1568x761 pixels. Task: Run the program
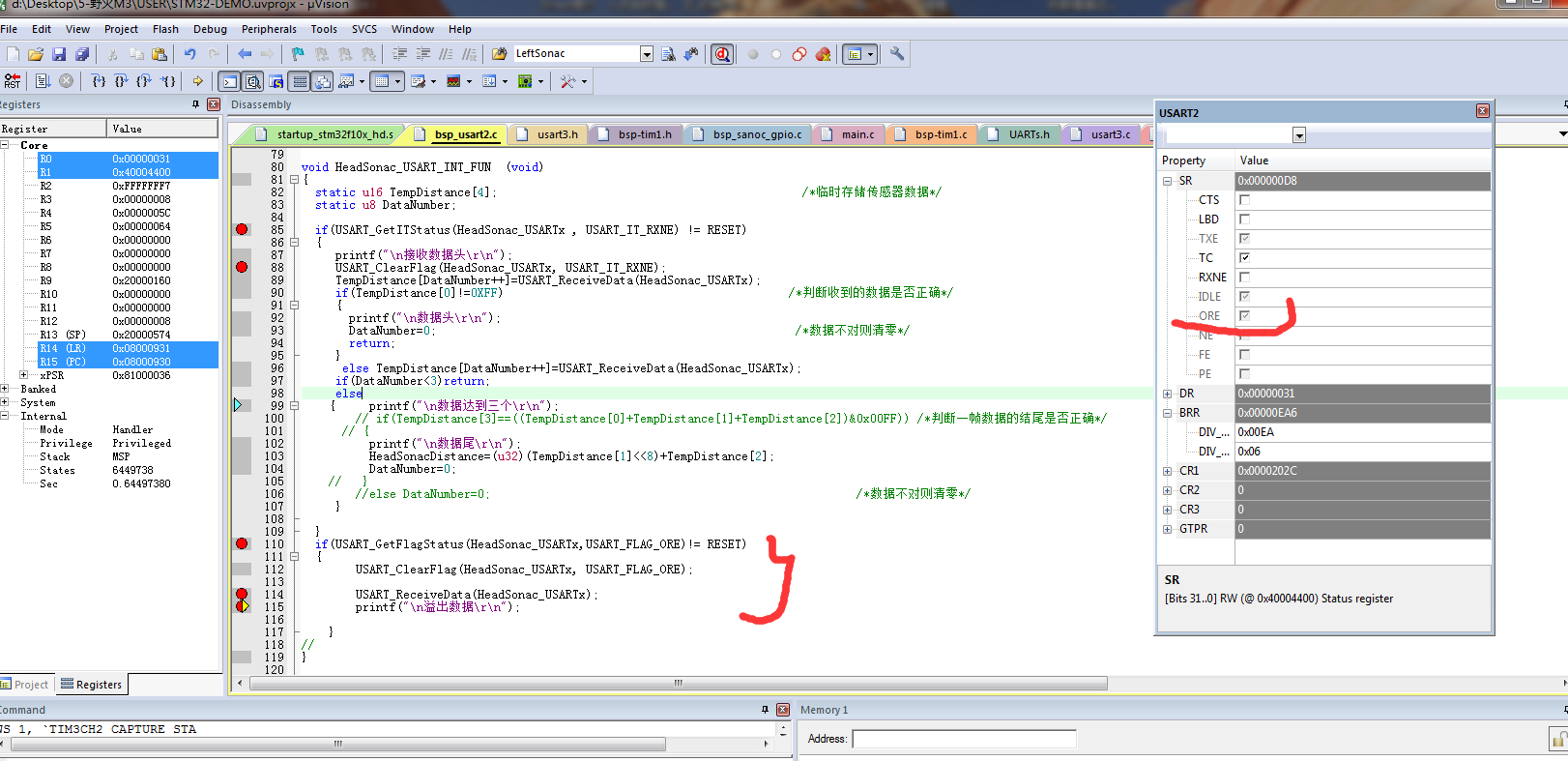(43, 81)
